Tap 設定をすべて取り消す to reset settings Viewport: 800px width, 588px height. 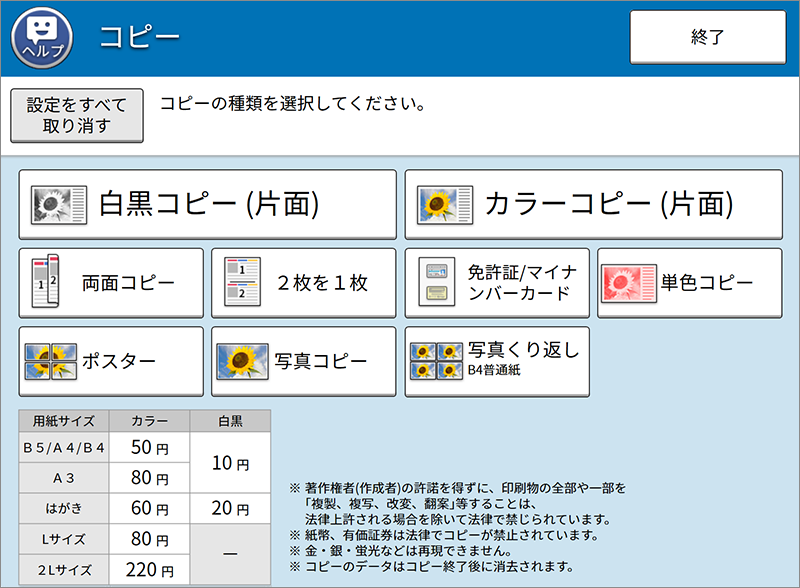pos(76,116)
